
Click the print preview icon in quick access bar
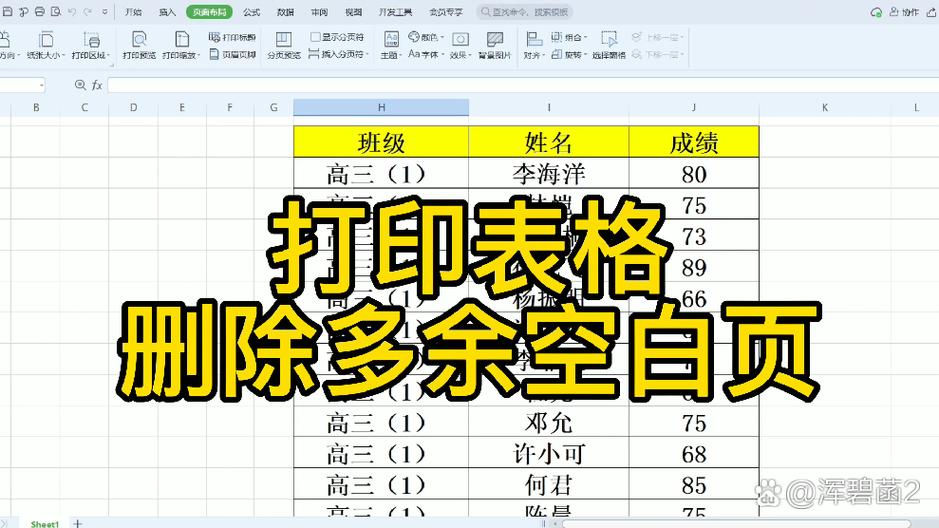click(x=56, y=11)
